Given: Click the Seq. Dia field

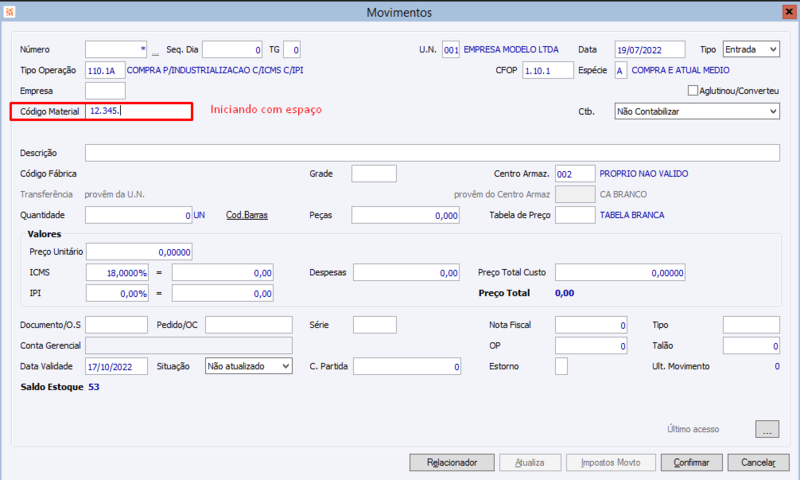Looking at the screenshot, I should coord(232,49).
